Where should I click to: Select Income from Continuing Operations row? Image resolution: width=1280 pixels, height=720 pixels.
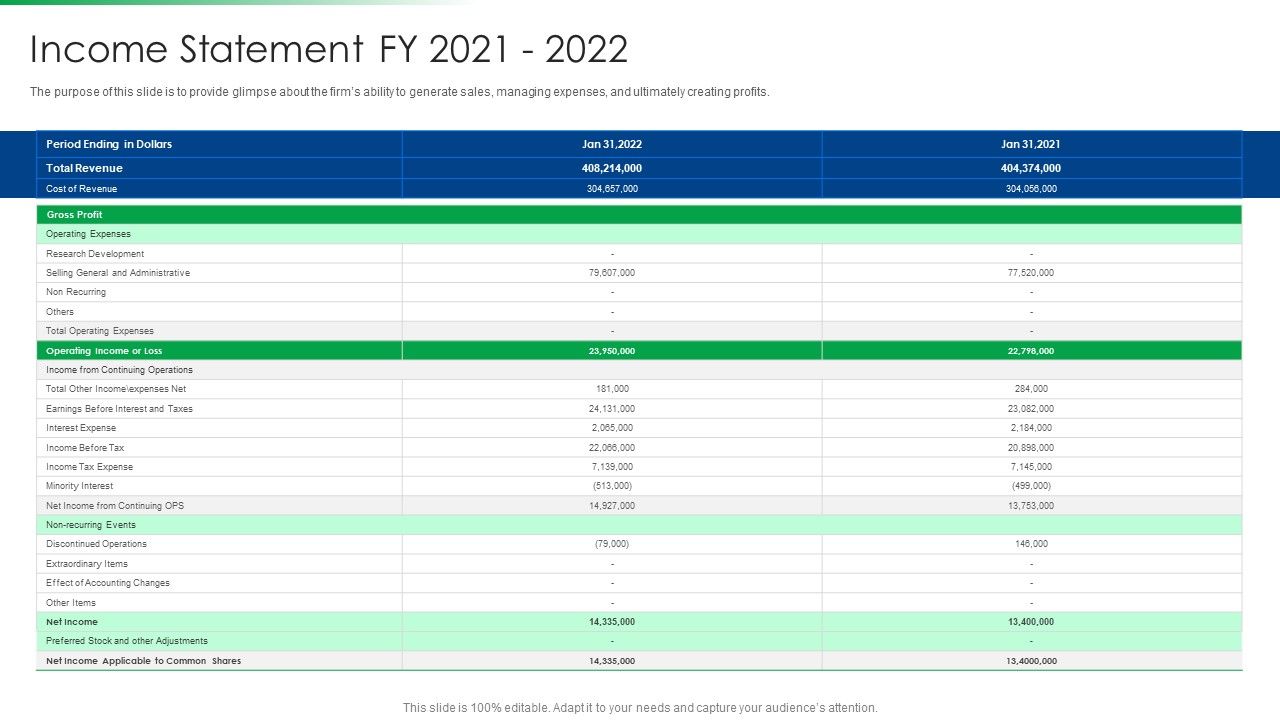[x=639, y=370]
